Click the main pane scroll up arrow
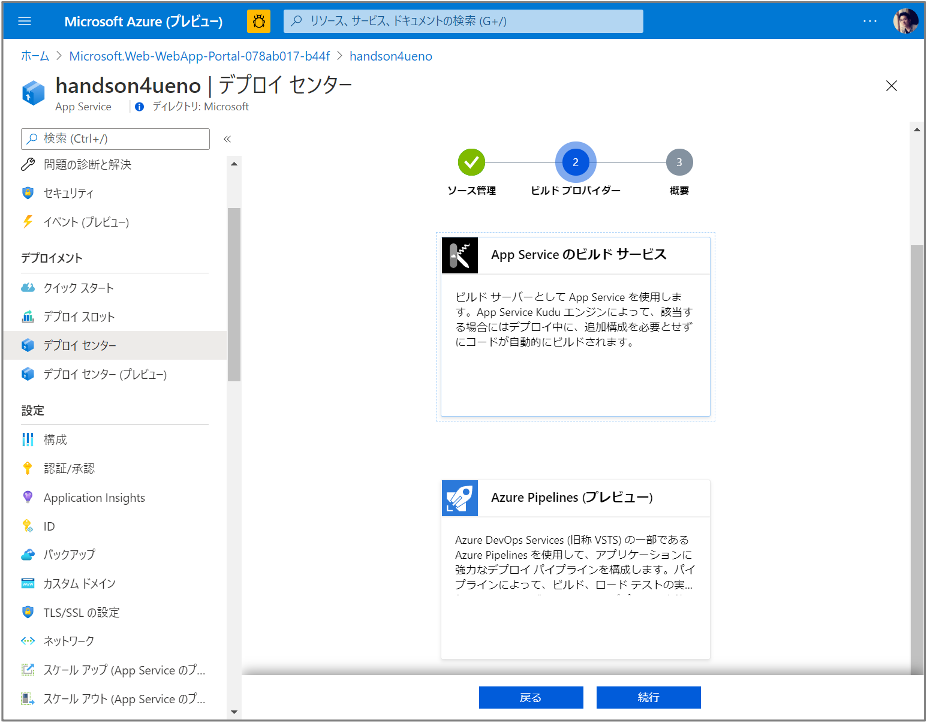 [917, 129]
